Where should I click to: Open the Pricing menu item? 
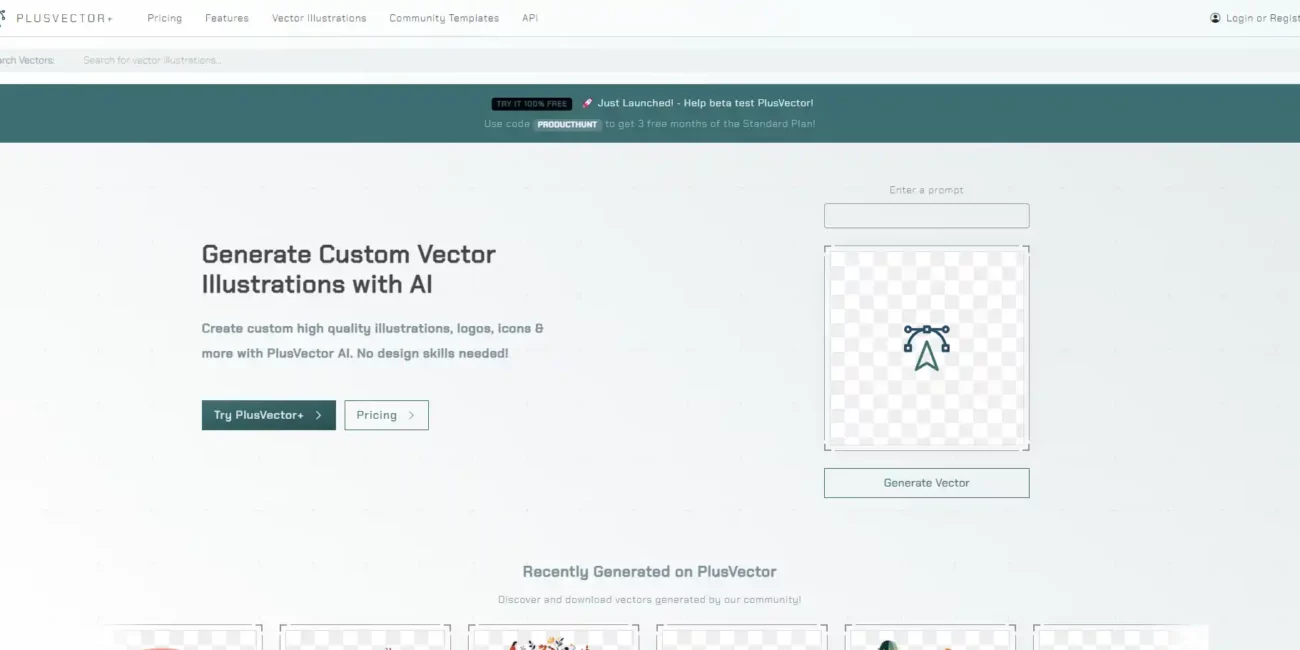pyautogui.click(x=165, y=17)
